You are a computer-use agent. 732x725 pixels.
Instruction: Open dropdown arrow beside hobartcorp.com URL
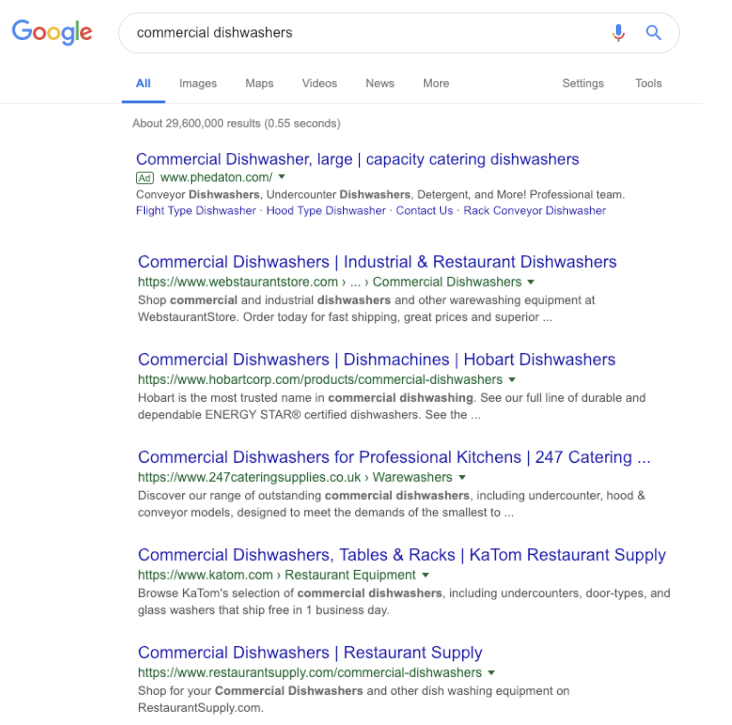click(512, 380)
